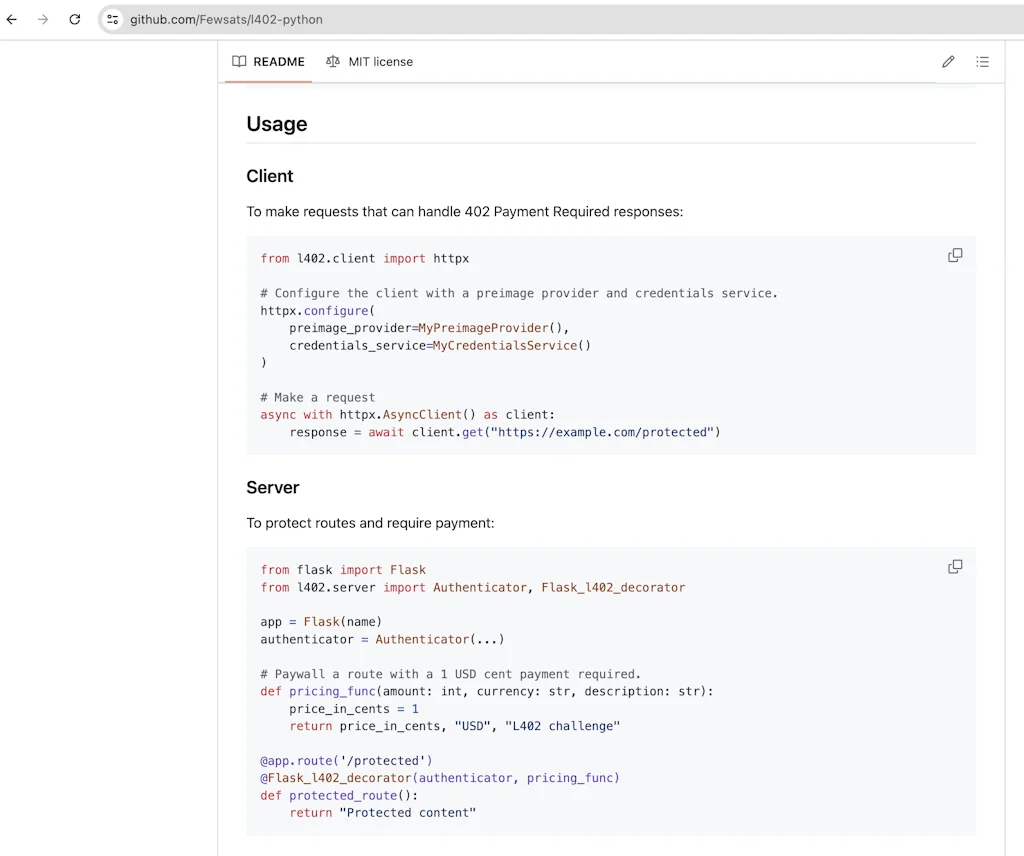
Task: Click the pricing_func definition in the code
Action: (332, 691)
